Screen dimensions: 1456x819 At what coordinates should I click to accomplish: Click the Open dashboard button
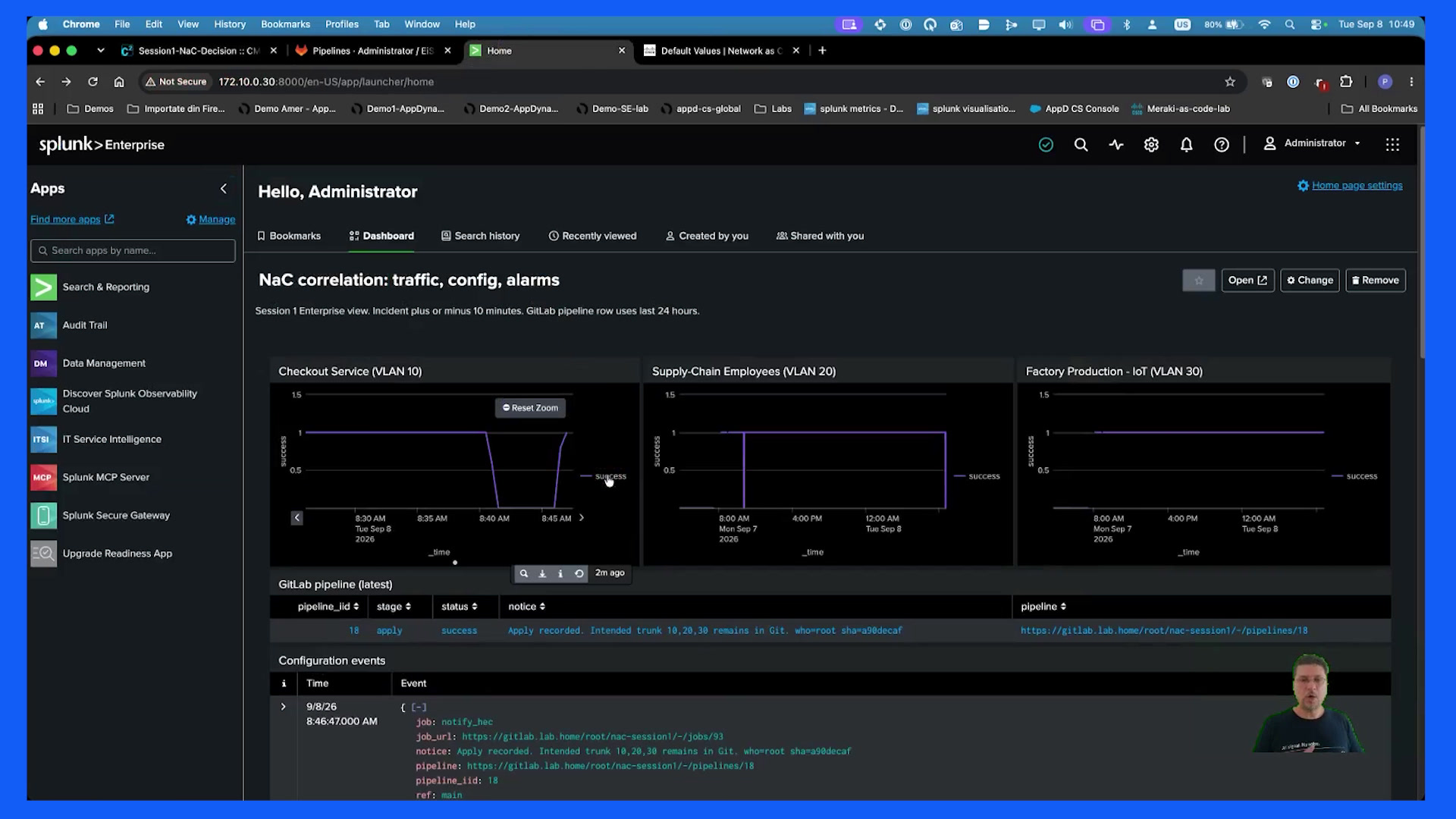coord(1247,281)
